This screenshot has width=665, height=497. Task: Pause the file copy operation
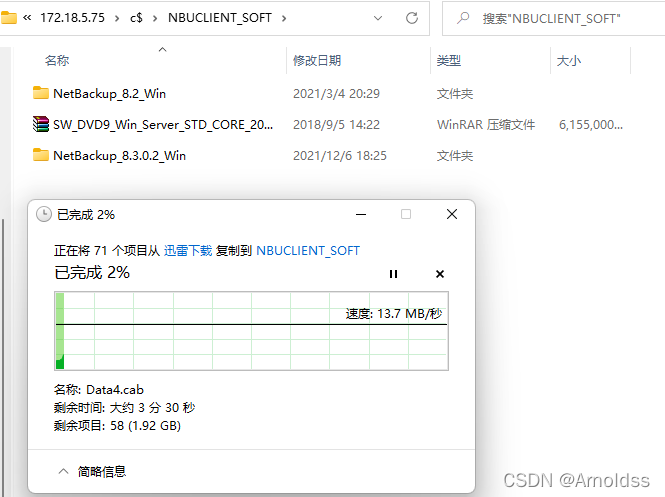[393, 274]
